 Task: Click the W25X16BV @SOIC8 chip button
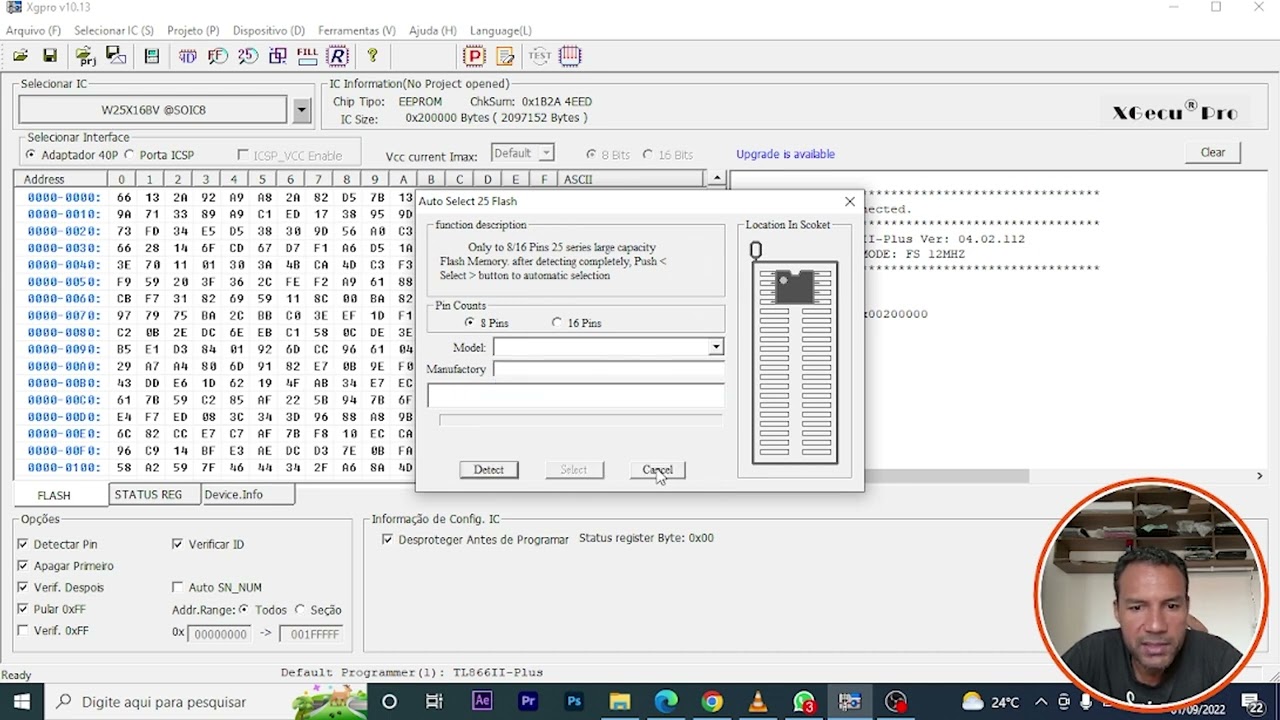click(x=153, y=110)
